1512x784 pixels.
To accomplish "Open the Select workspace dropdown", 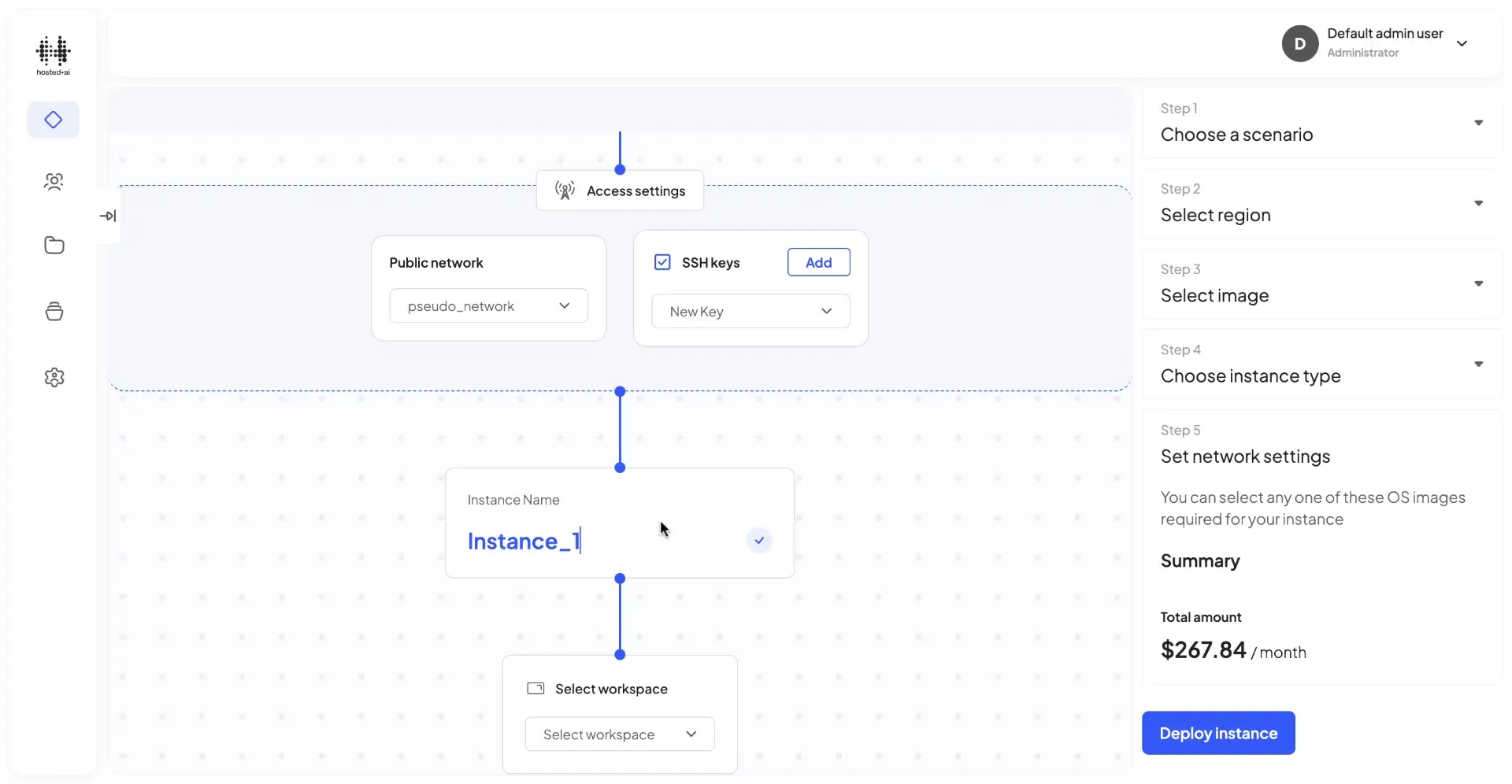I will point(619,734).
